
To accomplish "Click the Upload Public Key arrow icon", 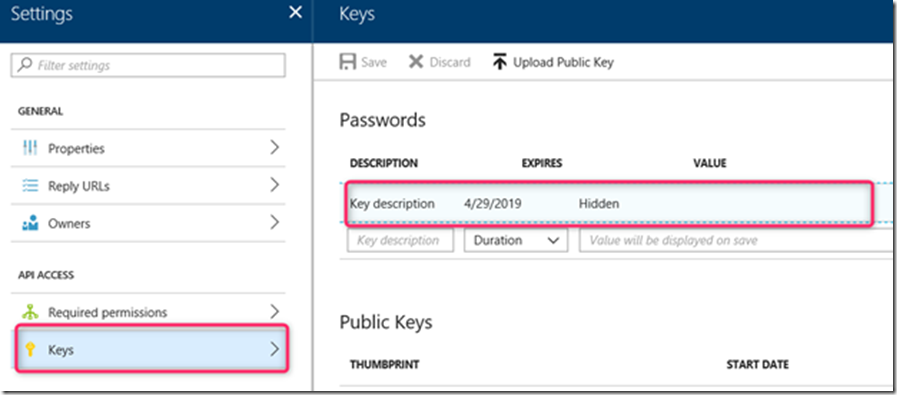I will [x=499, y=62].
